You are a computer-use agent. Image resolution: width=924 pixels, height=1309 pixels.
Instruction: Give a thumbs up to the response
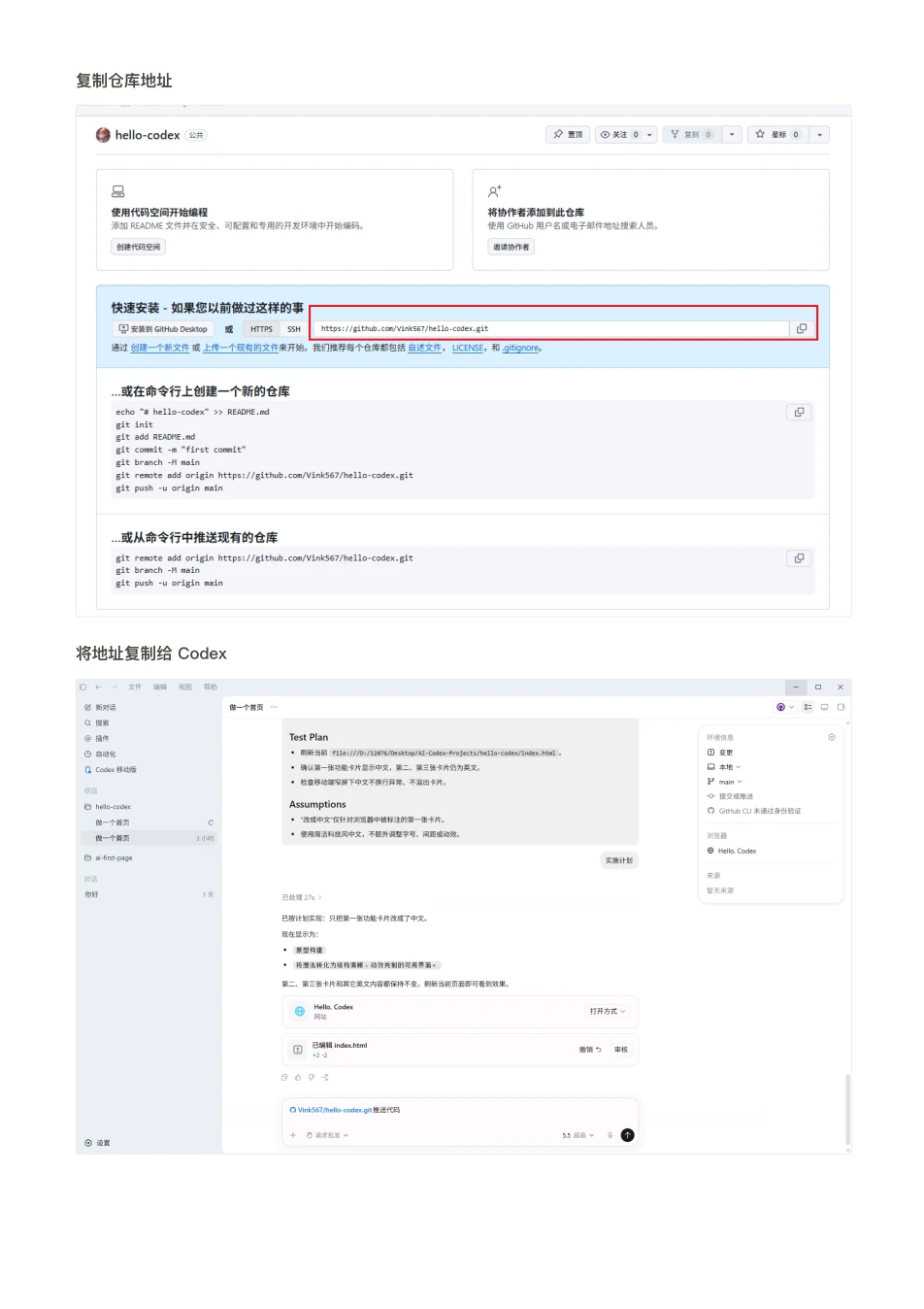pos(298,1077)
